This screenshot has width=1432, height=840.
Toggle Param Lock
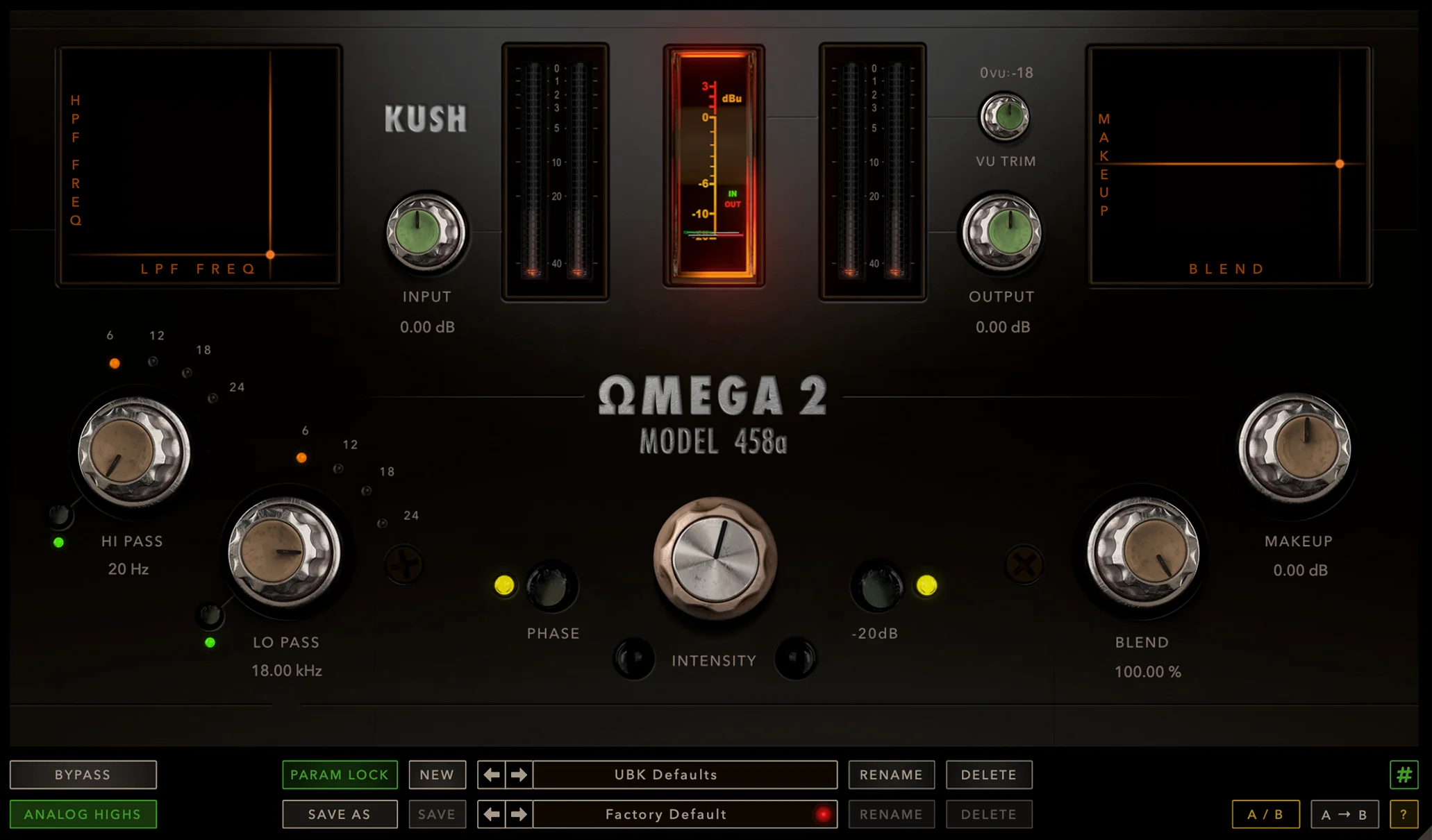(340, 775)
